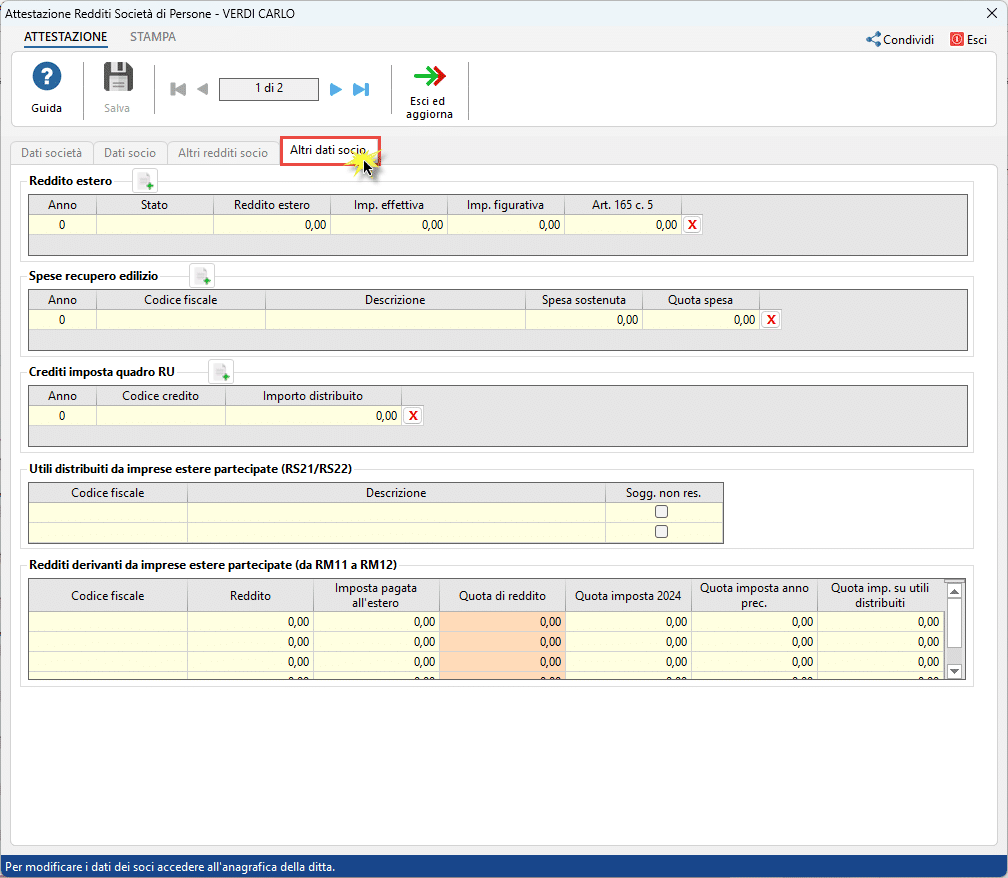
Task: Check second Sogg. non res. checkbox
Action: coord(661,532)
